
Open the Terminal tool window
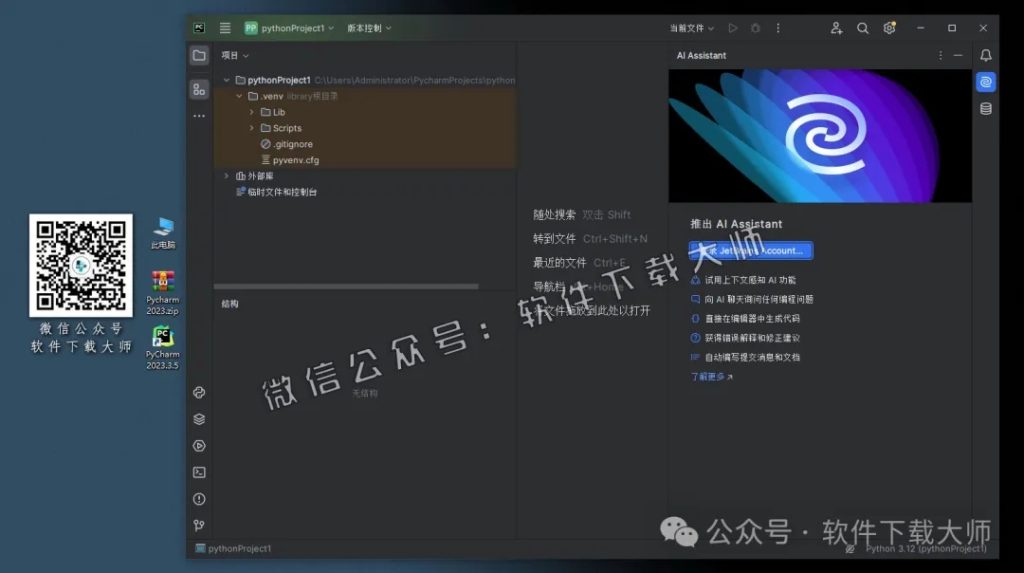coord(199,472)
